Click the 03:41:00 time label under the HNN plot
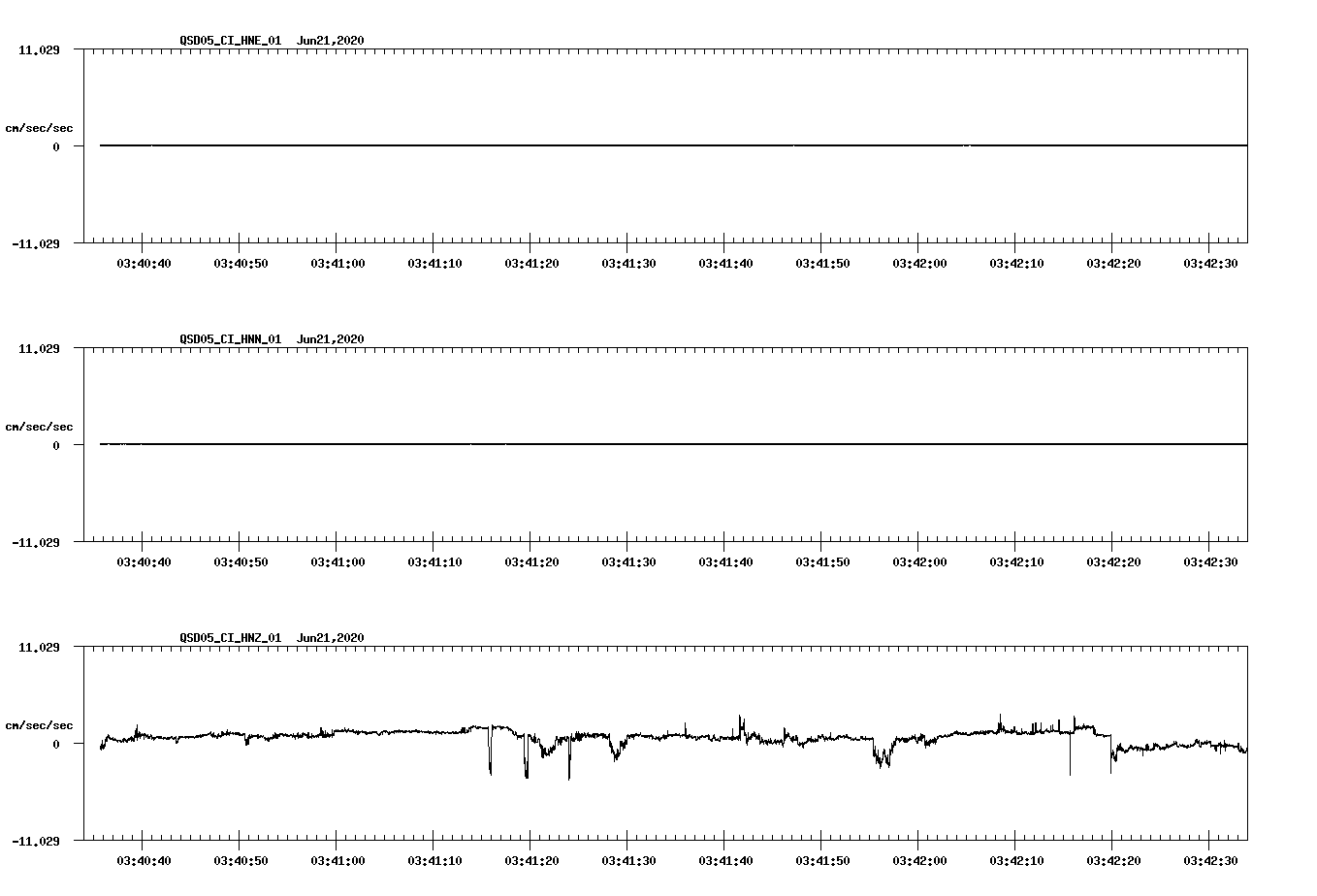 coord(337,562)
